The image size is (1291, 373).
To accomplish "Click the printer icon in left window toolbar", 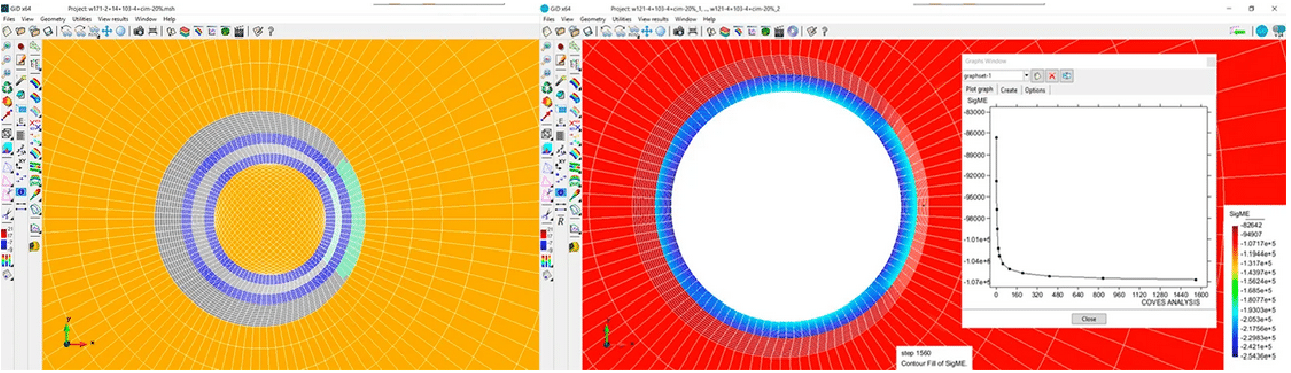I will 153,31.
